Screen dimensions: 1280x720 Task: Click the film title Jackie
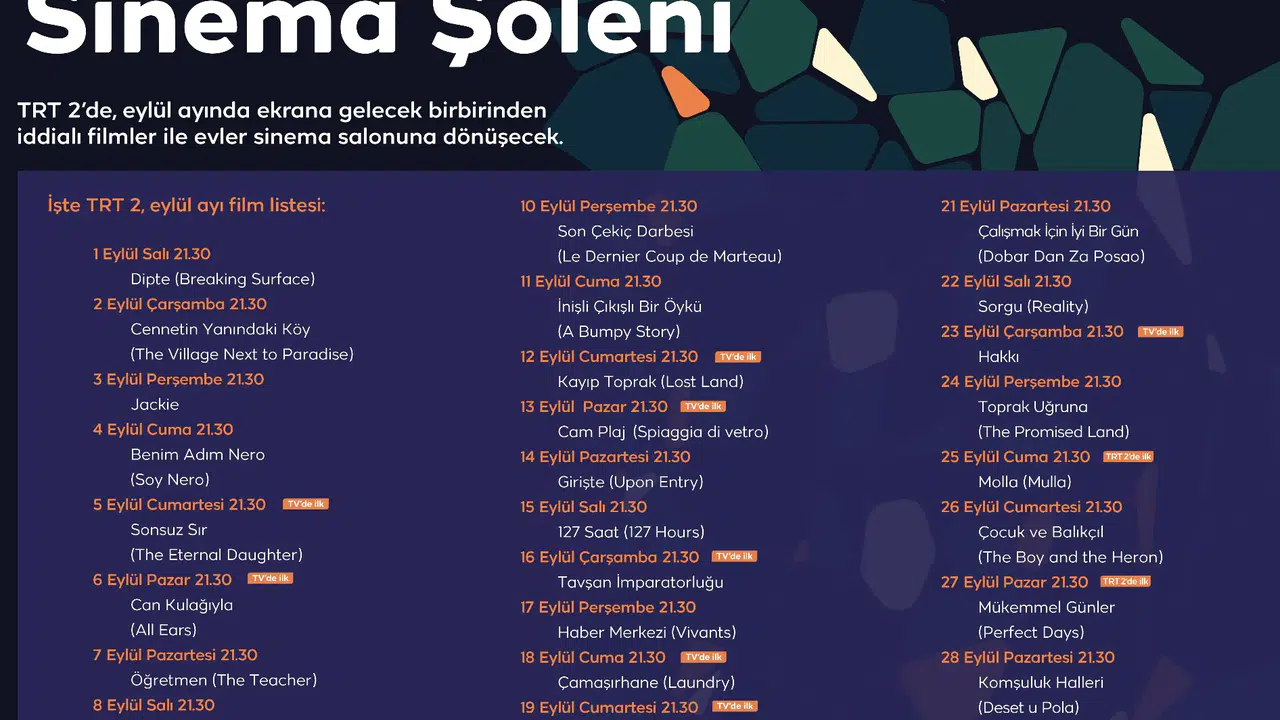[x=155, y=404]
